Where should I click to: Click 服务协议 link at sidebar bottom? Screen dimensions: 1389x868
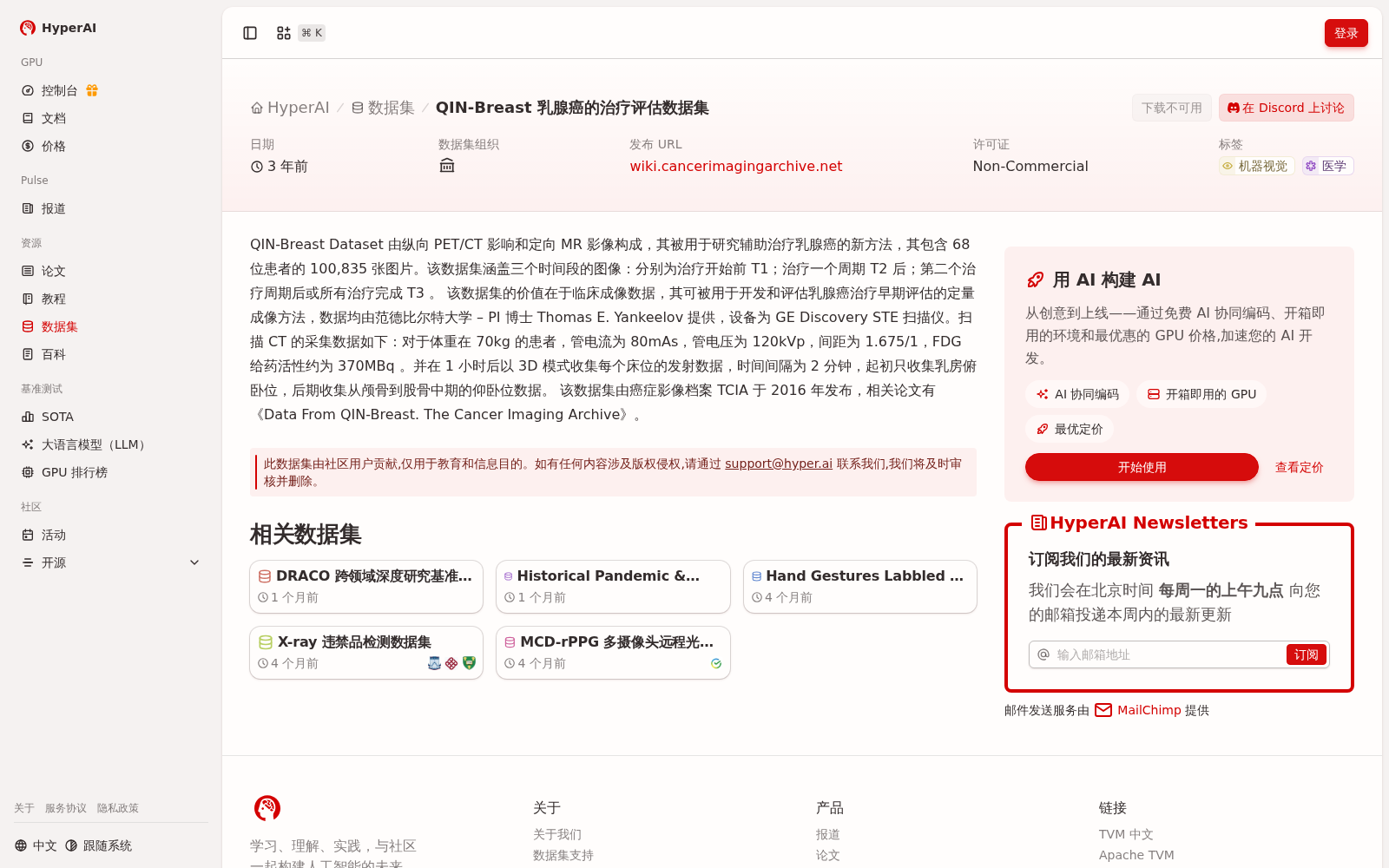66,808
